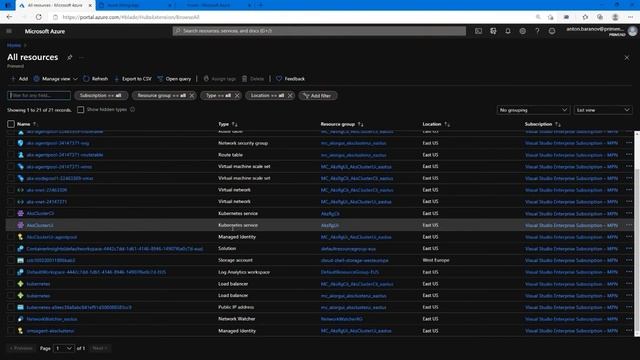Check the Network Watcher row checkbox
Image resolution: width=640 pixels, height=360 pixels.
(11, 319)
